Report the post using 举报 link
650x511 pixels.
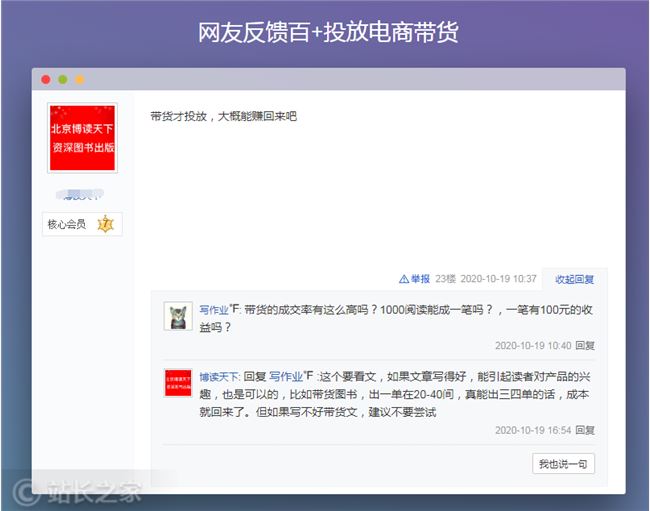click(x=420, y=279)
